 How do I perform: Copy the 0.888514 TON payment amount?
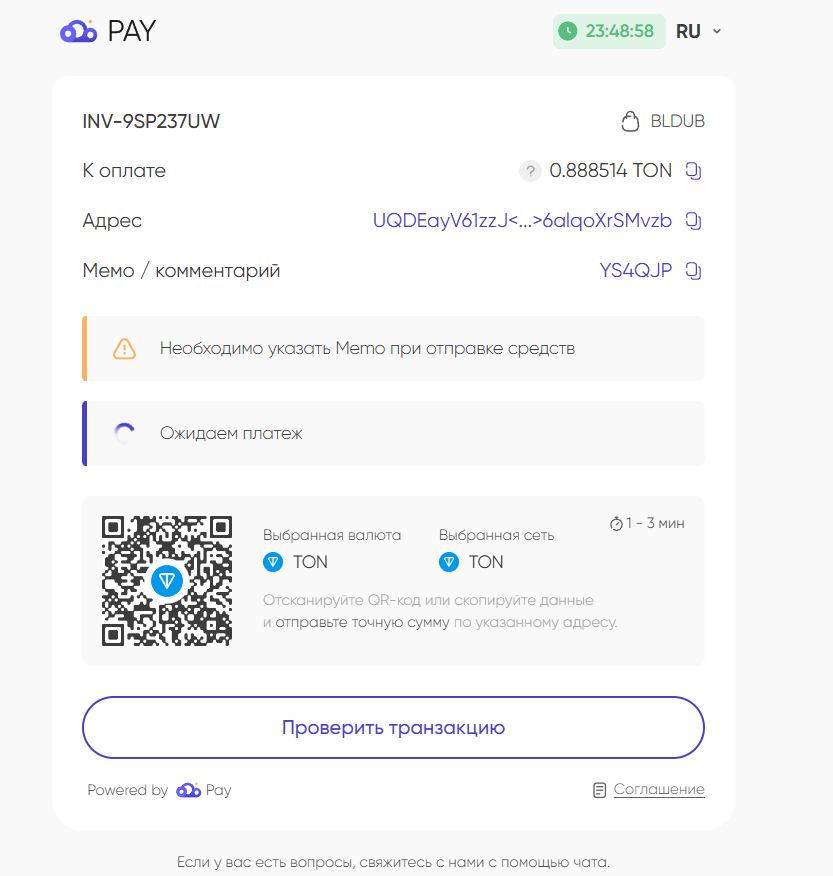click(x=694, y=170)
